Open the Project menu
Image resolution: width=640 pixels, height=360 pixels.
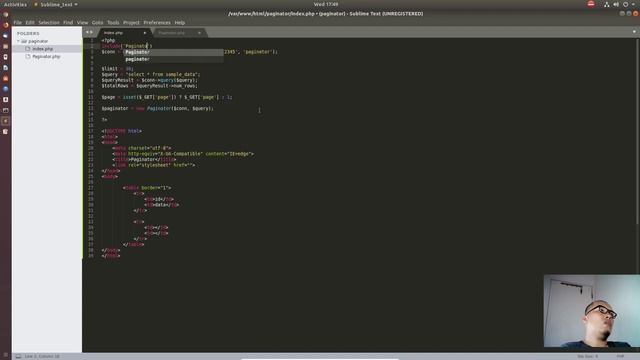(x=131, y=22)
